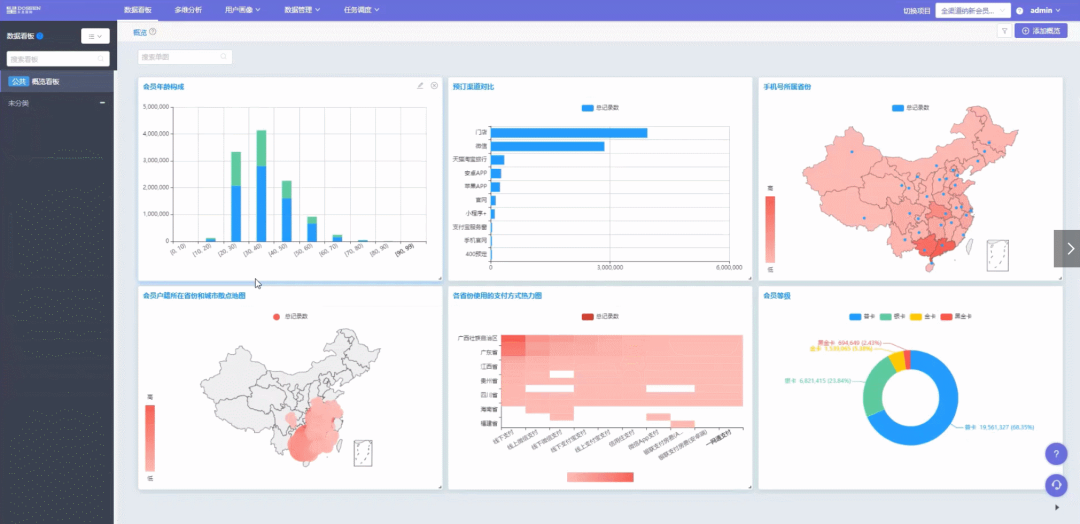The image size is (1080, 524).
Task: Click the 预订渠道对比 chart title
Action: pos(473,87)
